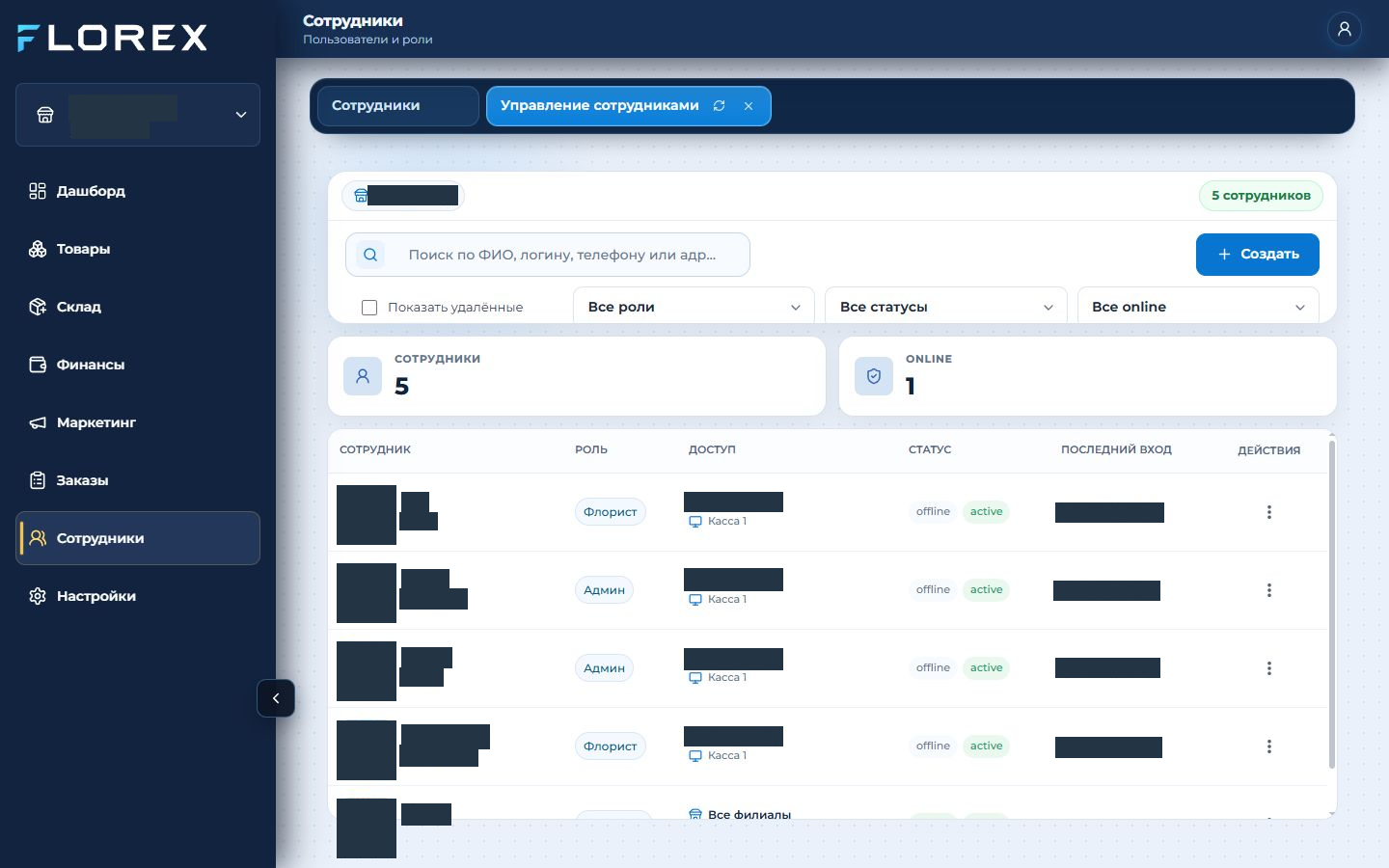Open the Все online filter
Image resolution: width=1389 pixels, height=868 pixels.
pyautogui.click(x=1198, y=307)
